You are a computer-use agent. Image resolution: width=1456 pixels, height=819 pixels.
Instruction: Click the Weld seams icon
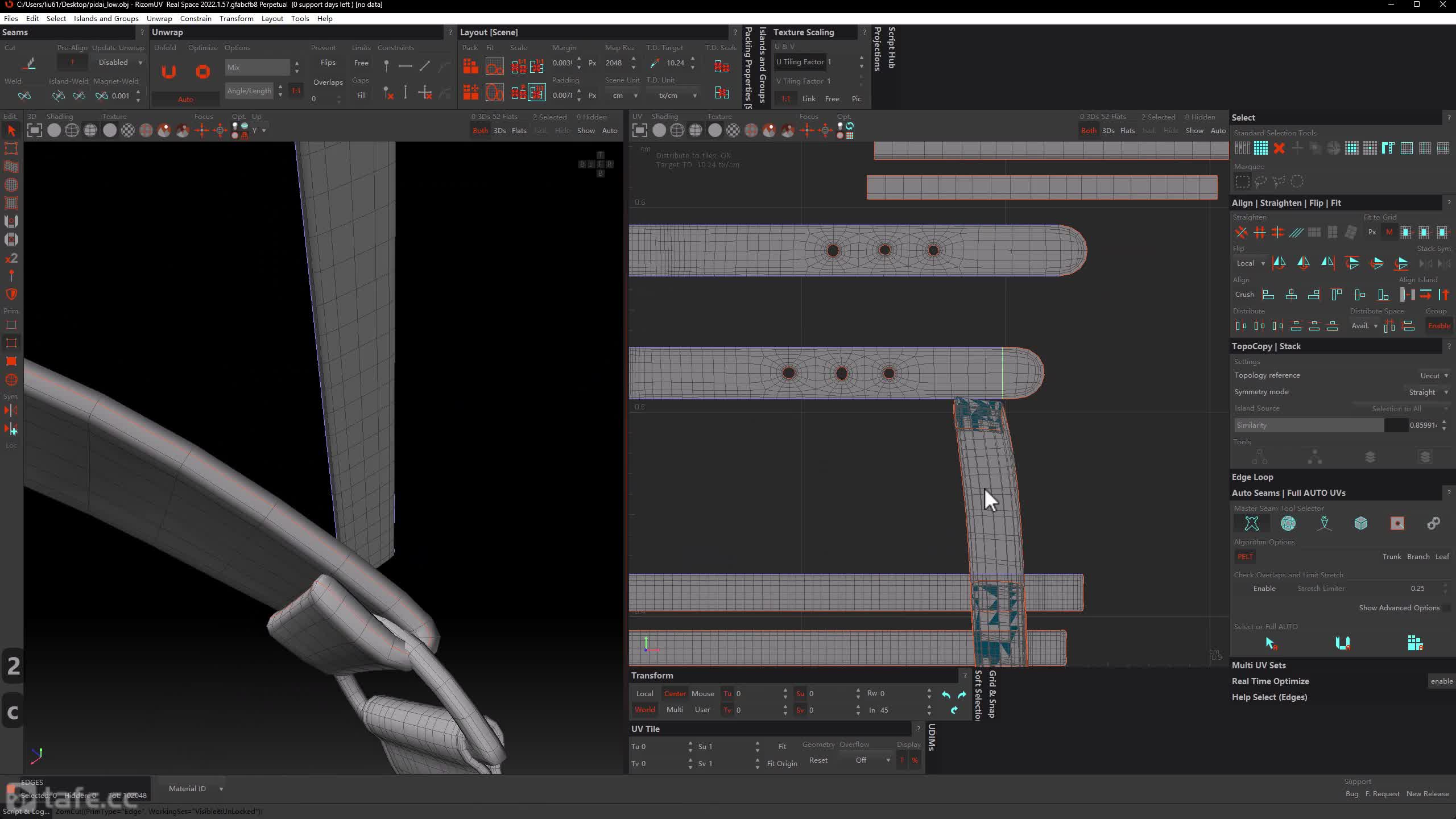pyautogui.click(x=24, y=96)
